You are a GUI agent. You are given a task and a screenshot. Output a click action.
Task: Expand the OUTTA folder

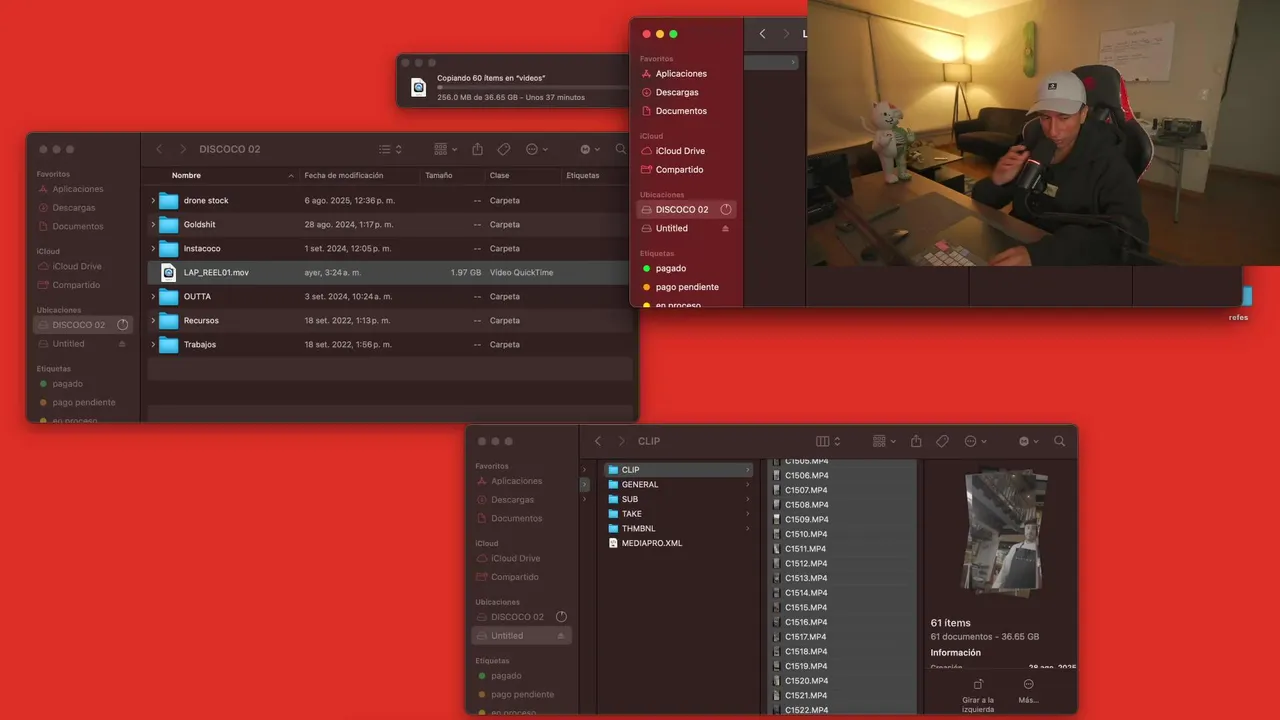[x=153, y=296]
